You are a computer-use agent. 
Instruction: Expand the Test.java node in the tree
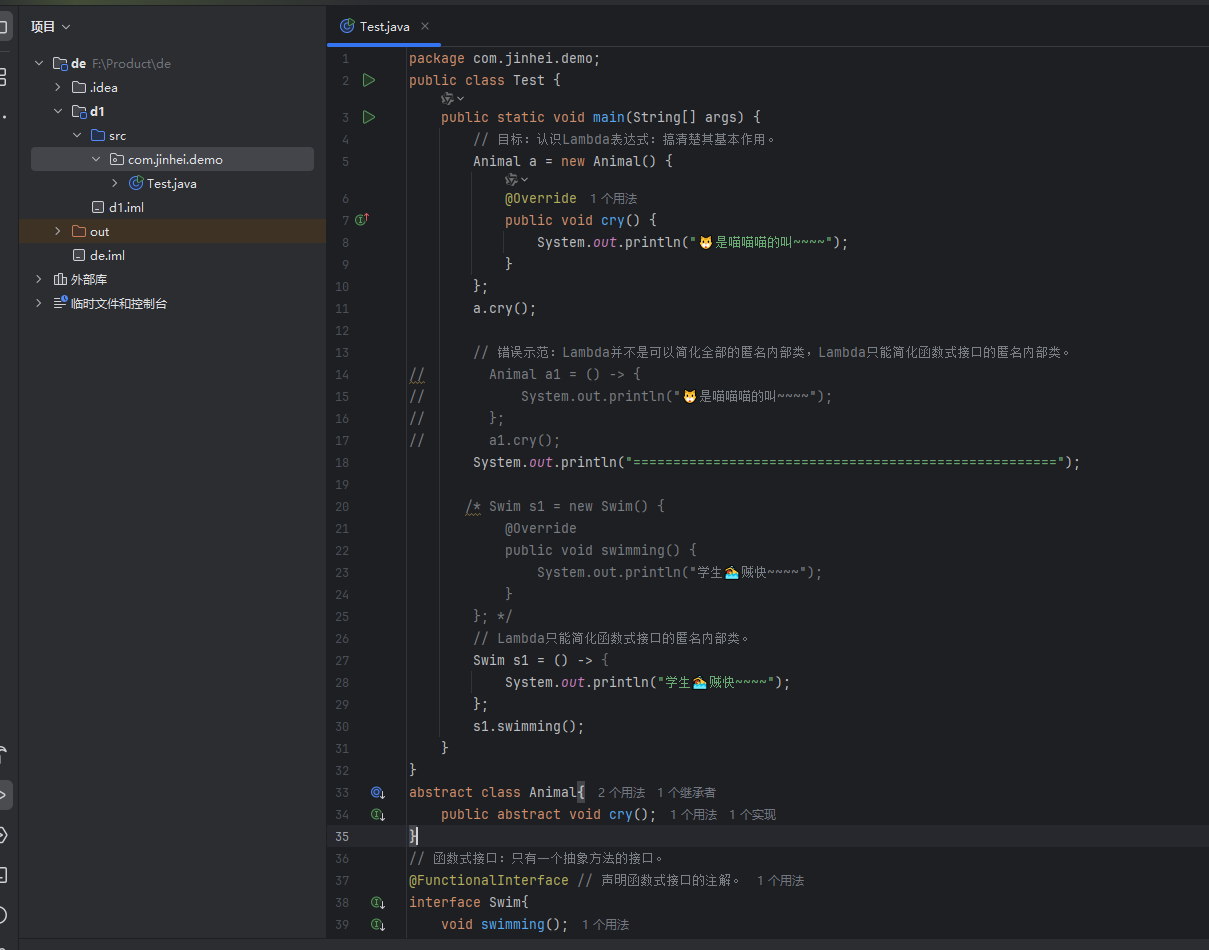point(115,183)
